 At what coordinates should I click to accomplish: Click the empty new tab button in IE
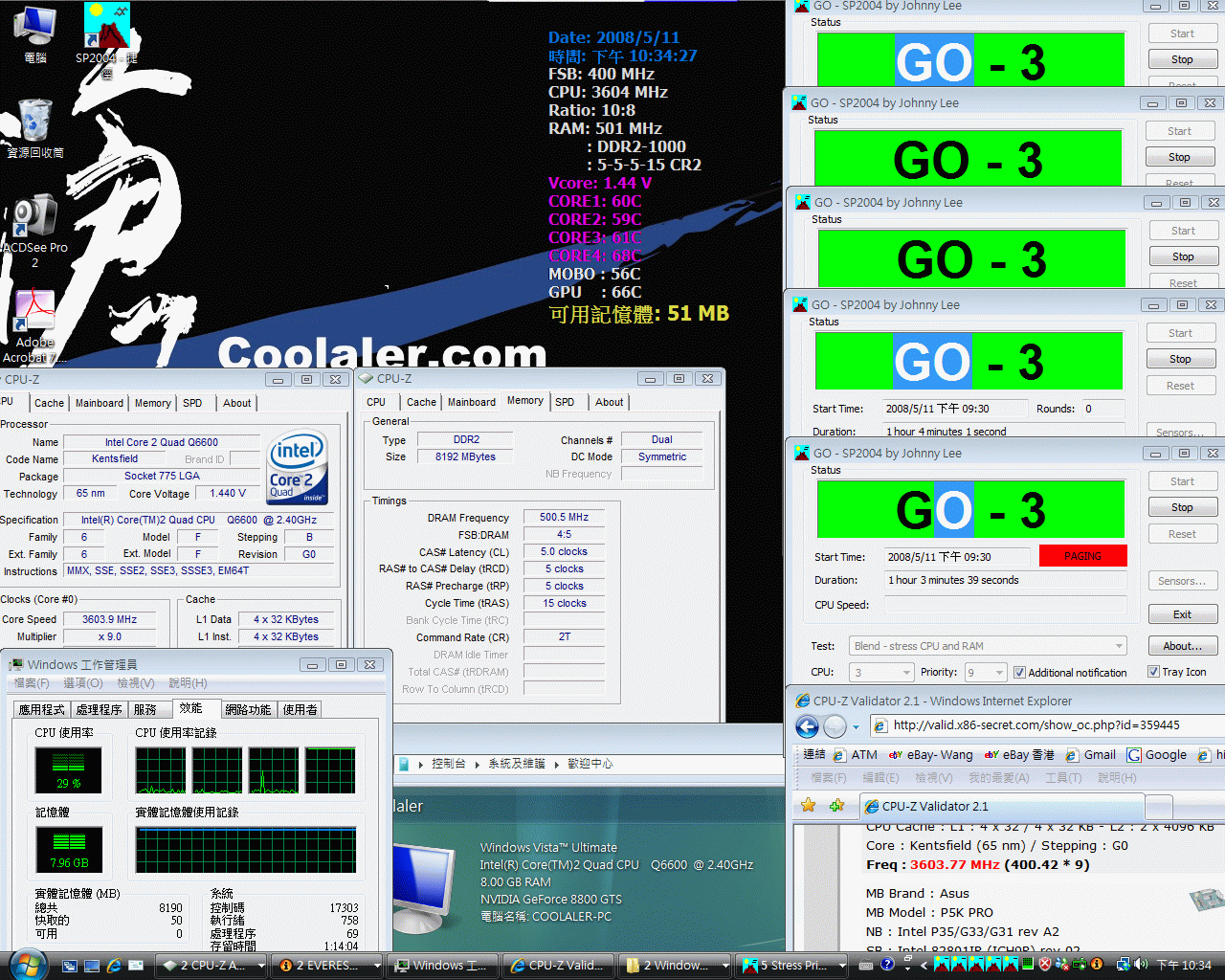click(x=1159, y=806)
